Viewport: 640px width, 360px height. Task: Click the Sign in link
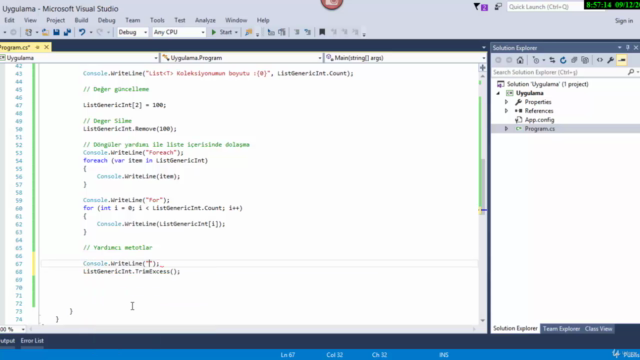click(624, 21)
